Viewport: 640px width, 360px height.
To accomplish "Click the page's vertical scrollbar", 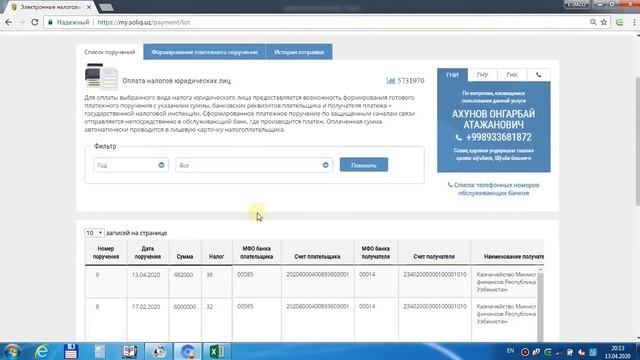I will 637,141.
